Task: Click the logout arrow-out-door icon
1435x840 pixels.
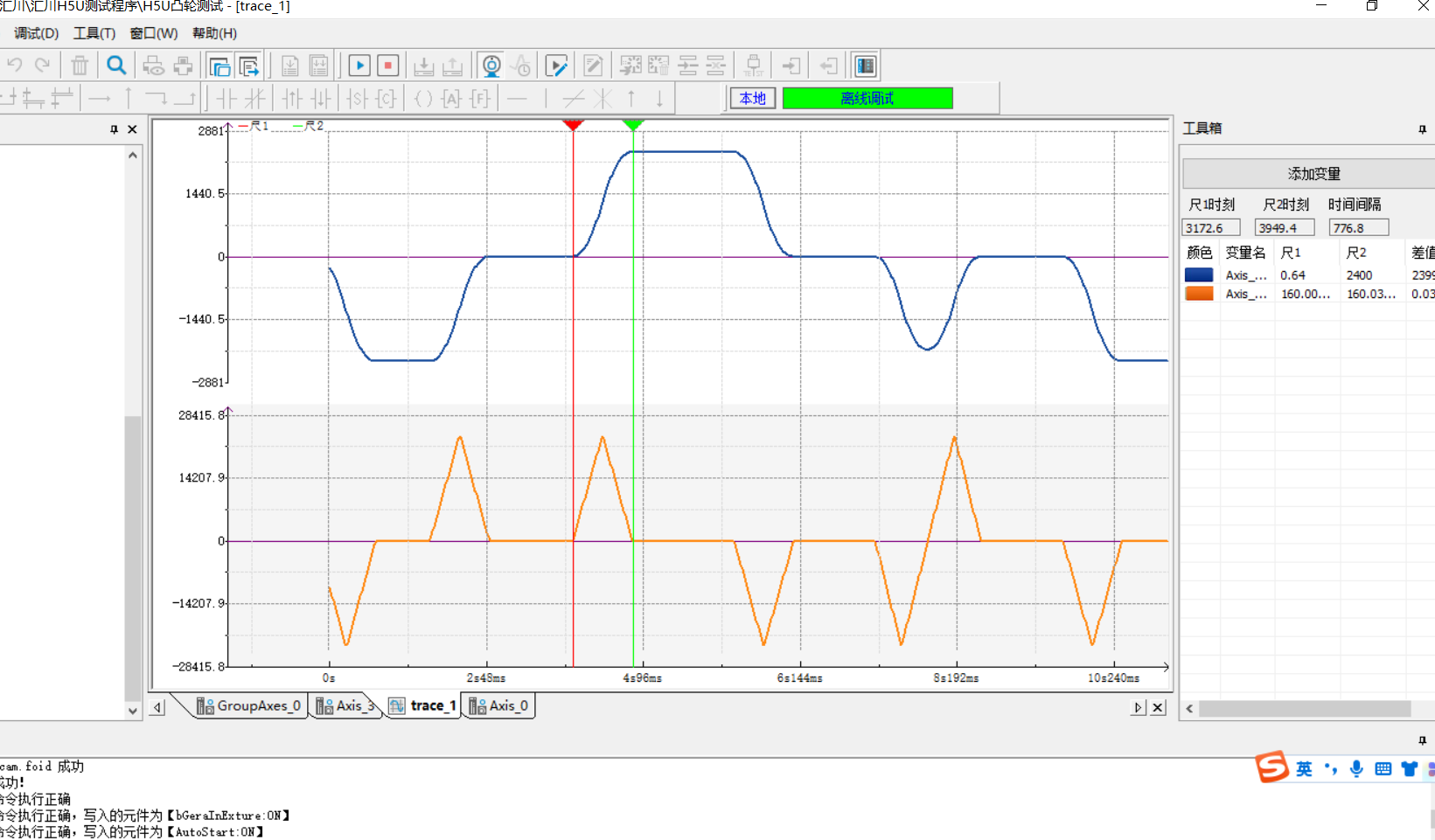Action: pyautogui.click(x=828, y=66)
